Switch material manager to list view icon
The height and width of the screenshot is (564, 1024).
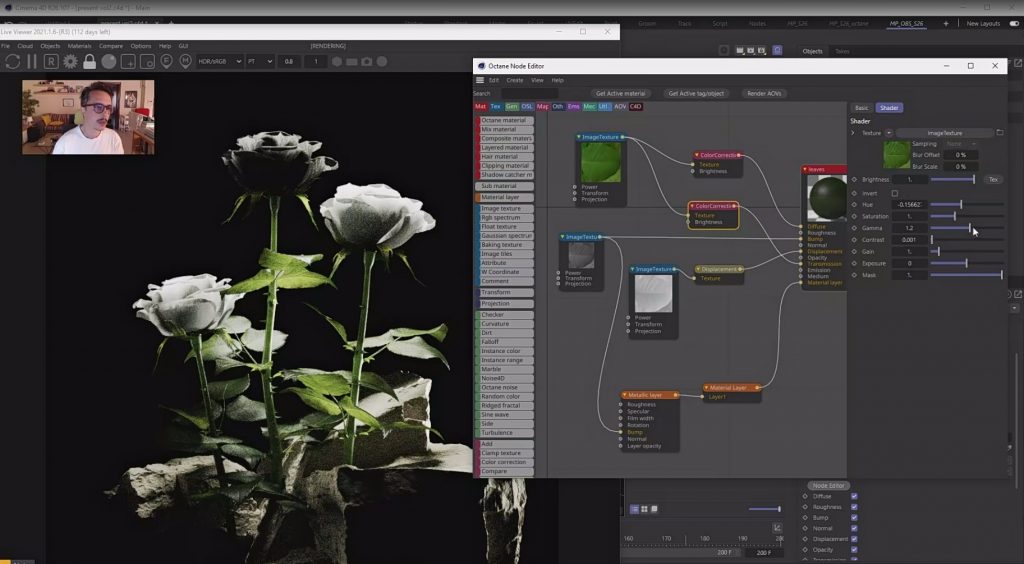click(x=634, y=509)
